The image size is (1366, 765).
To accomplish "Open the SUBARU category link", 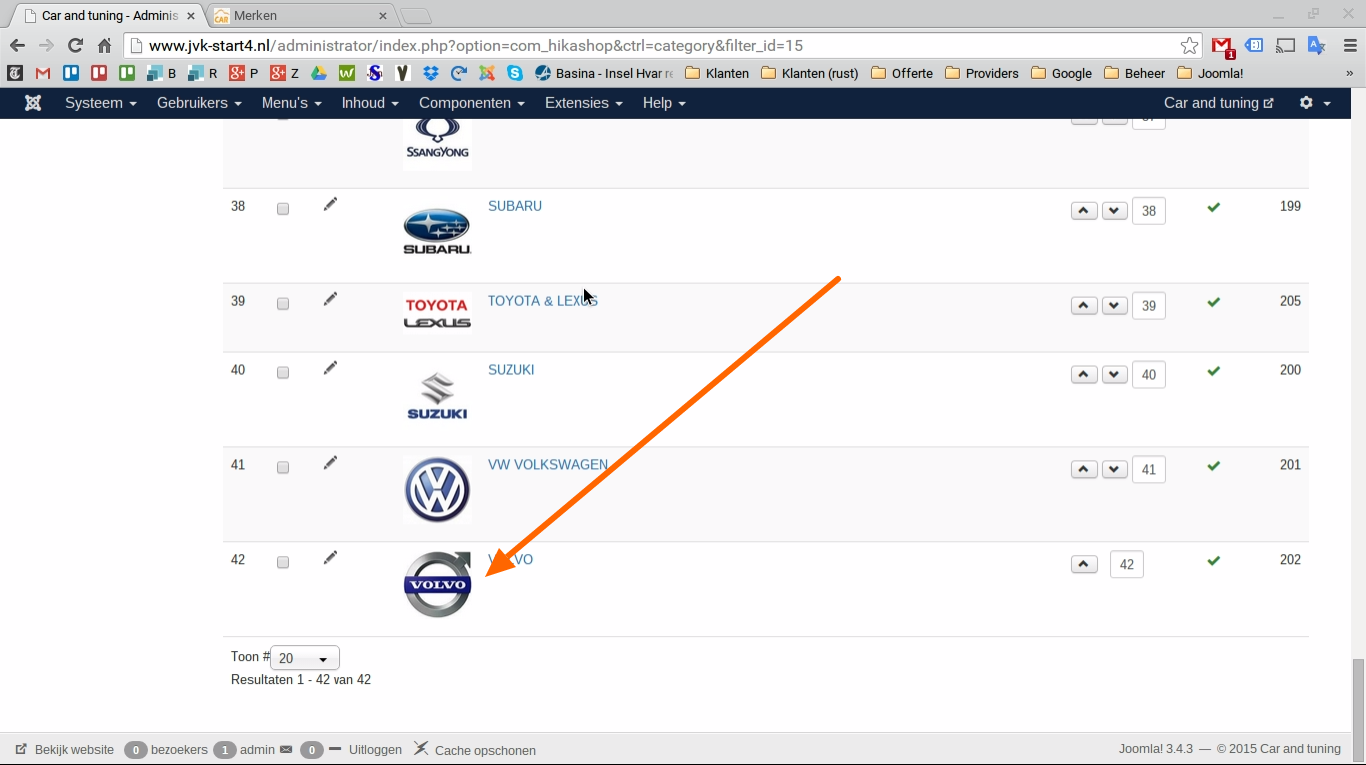I will tap(515, 206).
